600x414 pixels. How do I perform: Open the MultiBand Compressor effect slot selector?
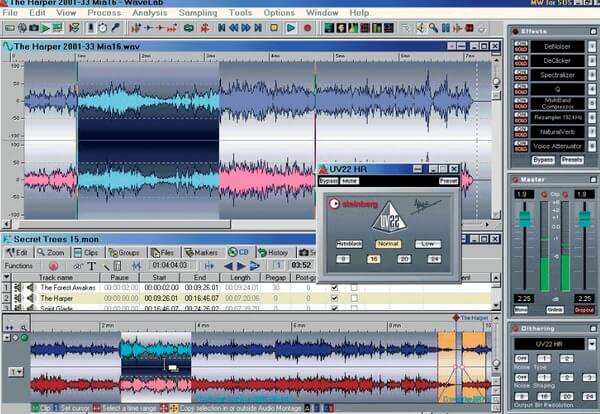pos(557,103)
